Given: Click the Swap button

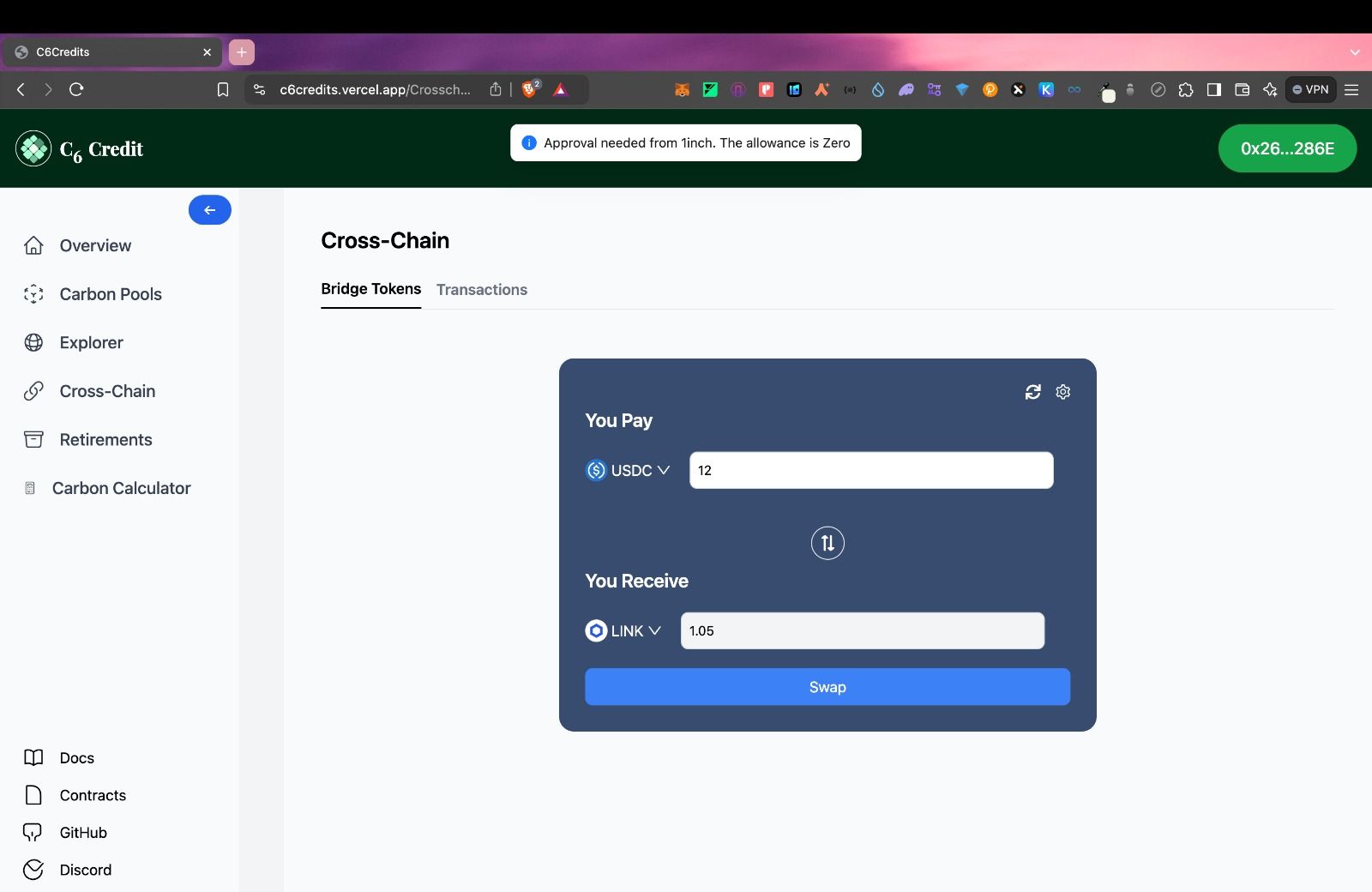Looking at the screenshot, I should coord(827,687).
